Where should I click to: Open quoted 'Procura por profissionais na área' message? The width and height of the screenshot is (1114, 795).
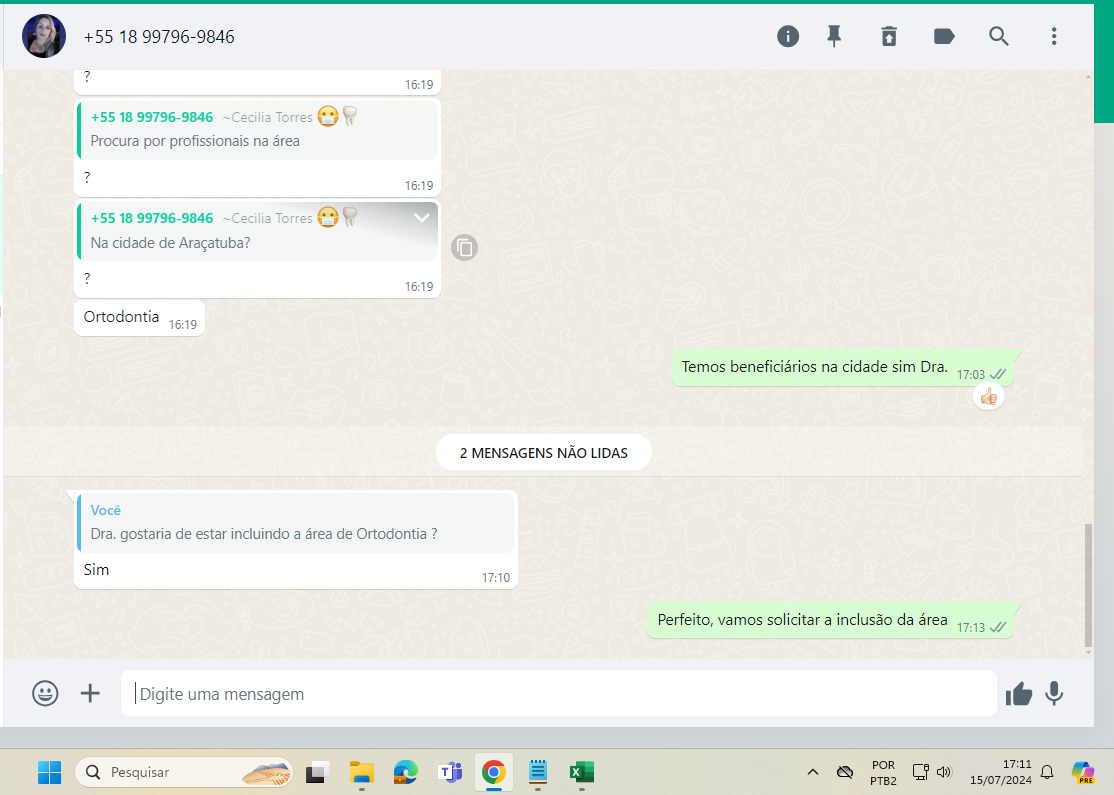258,130
